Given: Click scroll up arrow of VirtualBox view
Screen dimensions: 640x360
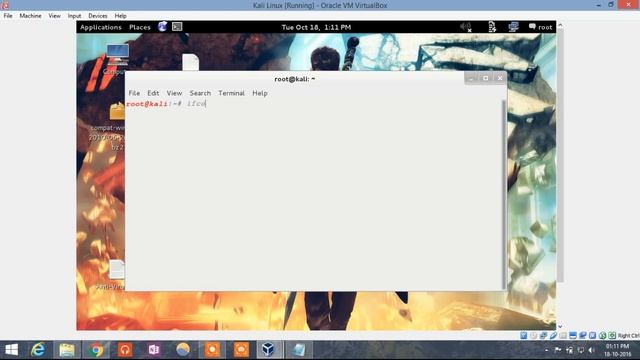Looking at the screenshot, I should point(560,25).
